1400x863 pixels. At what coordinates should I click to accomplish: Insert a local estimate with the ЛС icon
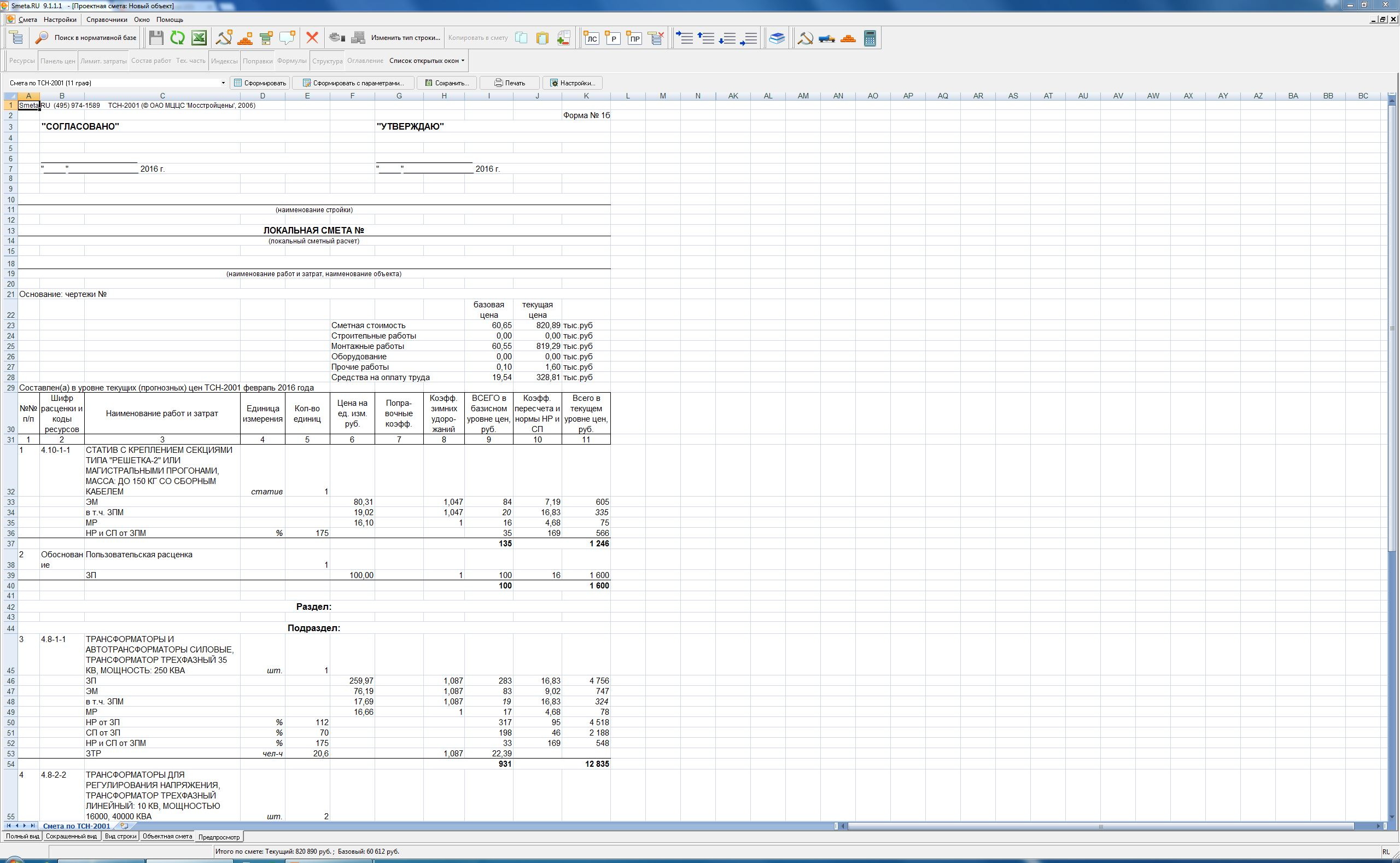click(x=592, y=38)
